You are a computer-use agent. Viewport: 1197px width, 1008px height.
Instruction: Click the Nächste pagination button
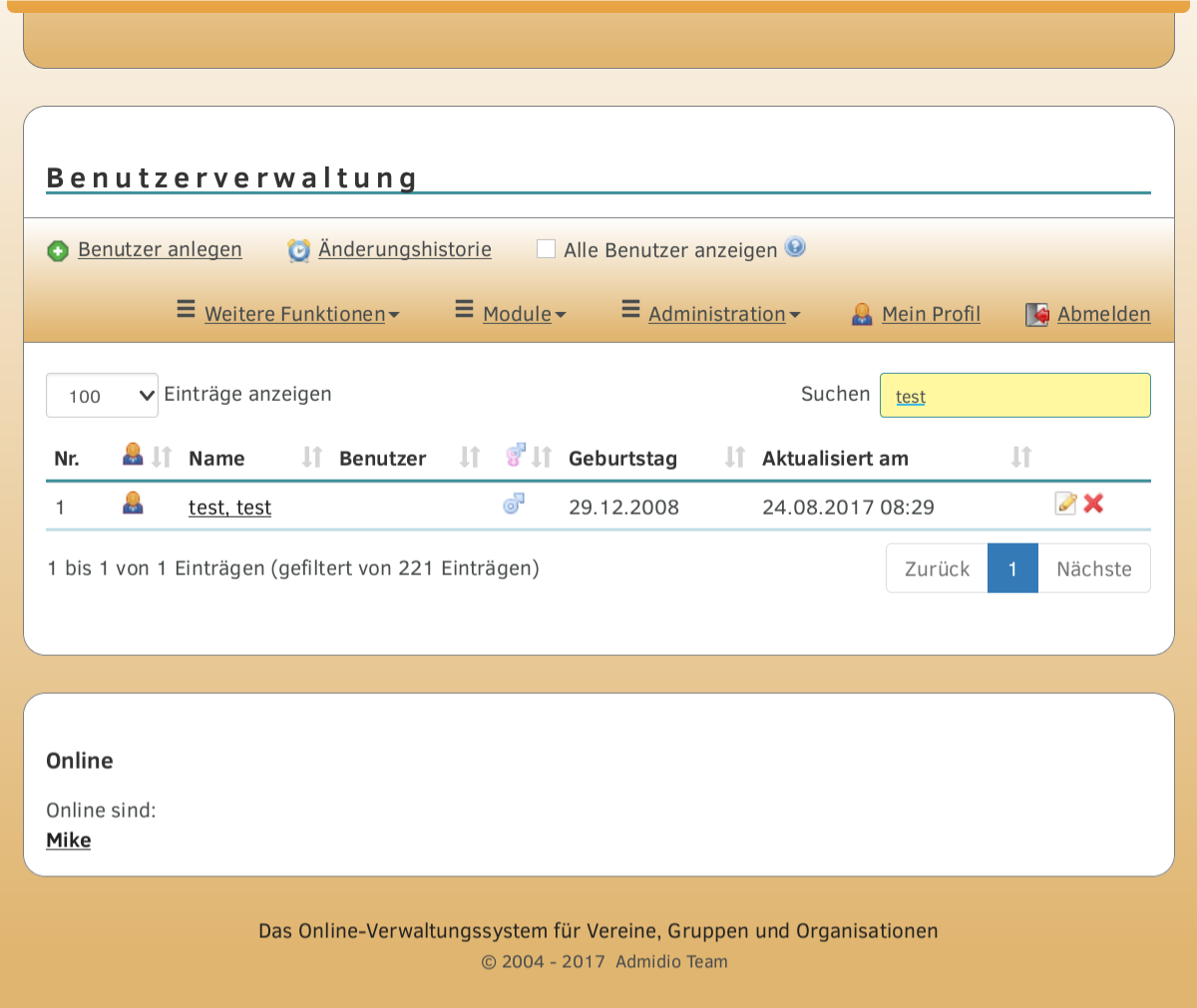(1093, 568)
